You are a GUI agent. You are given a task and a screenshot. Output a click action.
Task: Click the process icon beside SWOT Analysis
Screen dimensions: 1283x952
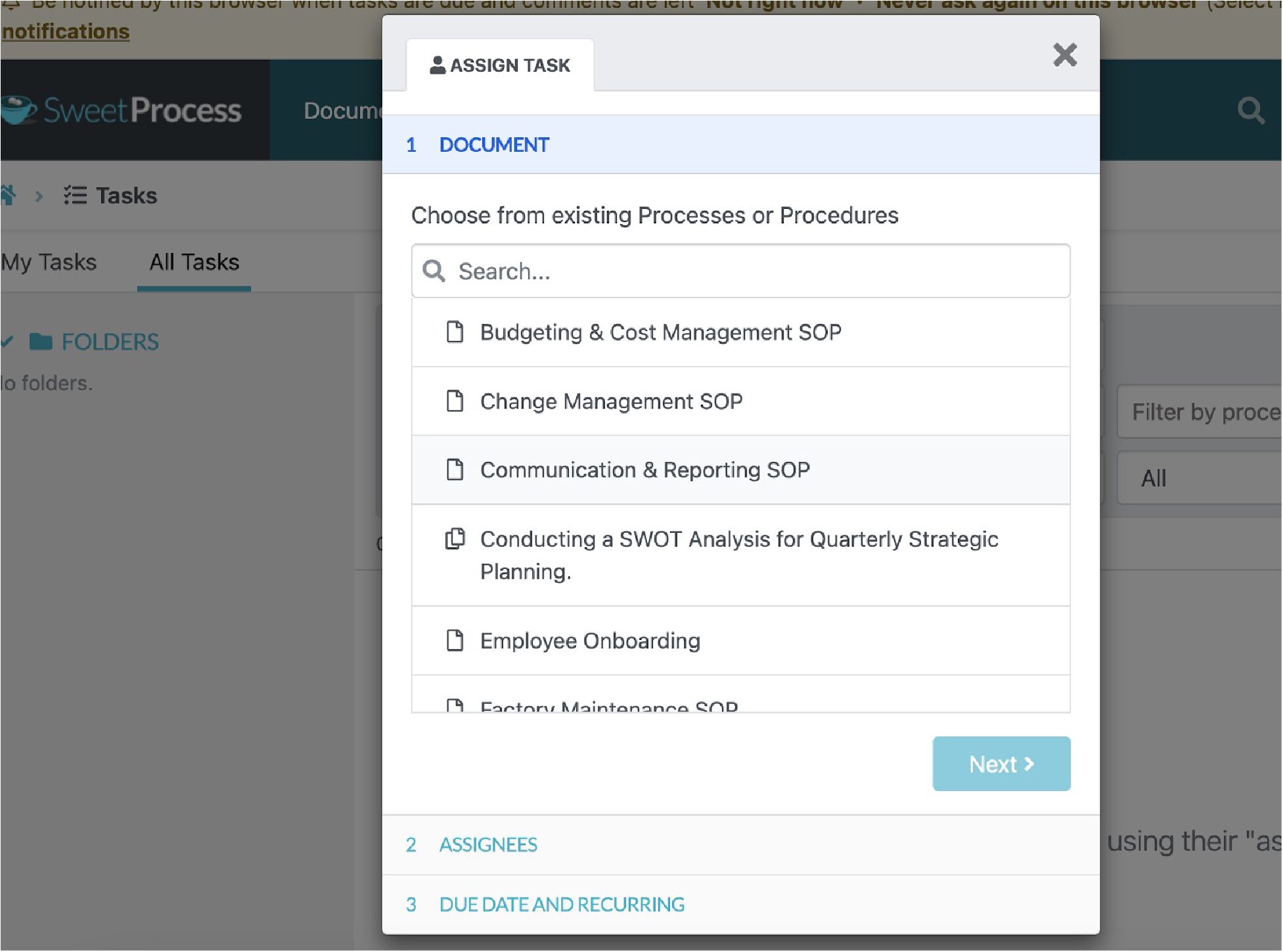tap(455, 539)
